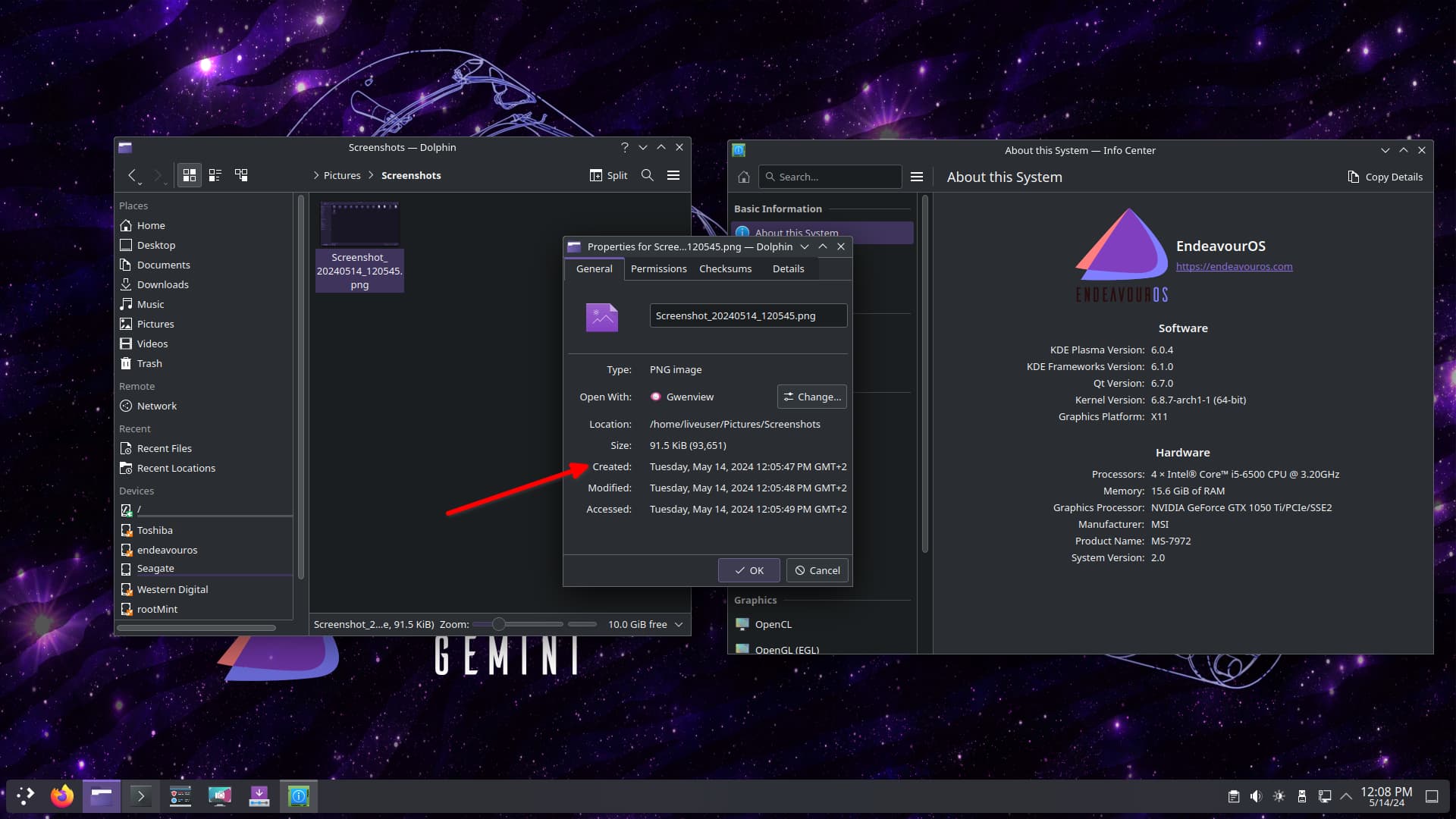Screen dimensions: 1456x819
Task: Click the Dolphin taskbar entry
Action: click(x=102, y=795)
